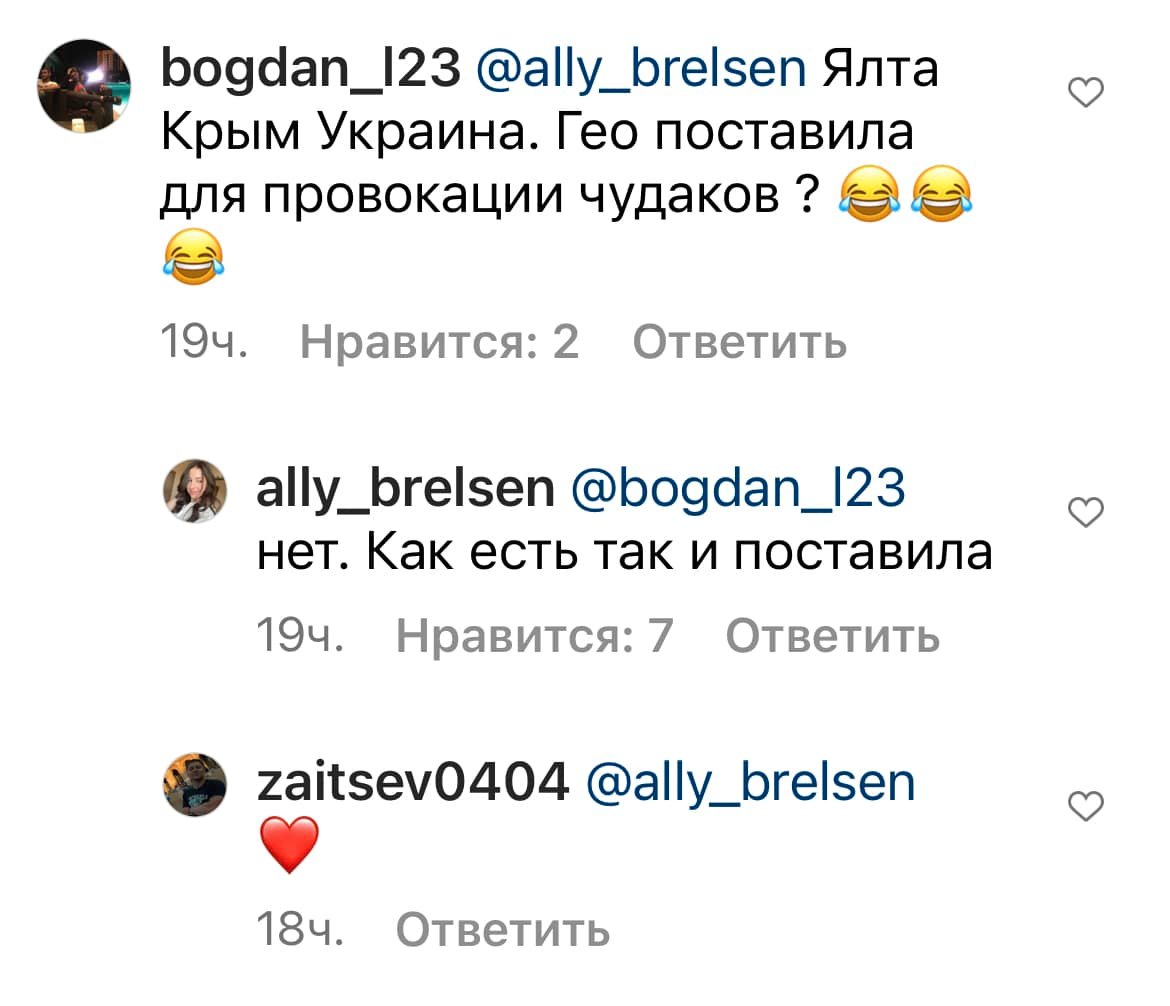Click 'Ответить' under zaitsev0404's comment
This screenshot has height=1006, width=1170.
coord(503,930)
